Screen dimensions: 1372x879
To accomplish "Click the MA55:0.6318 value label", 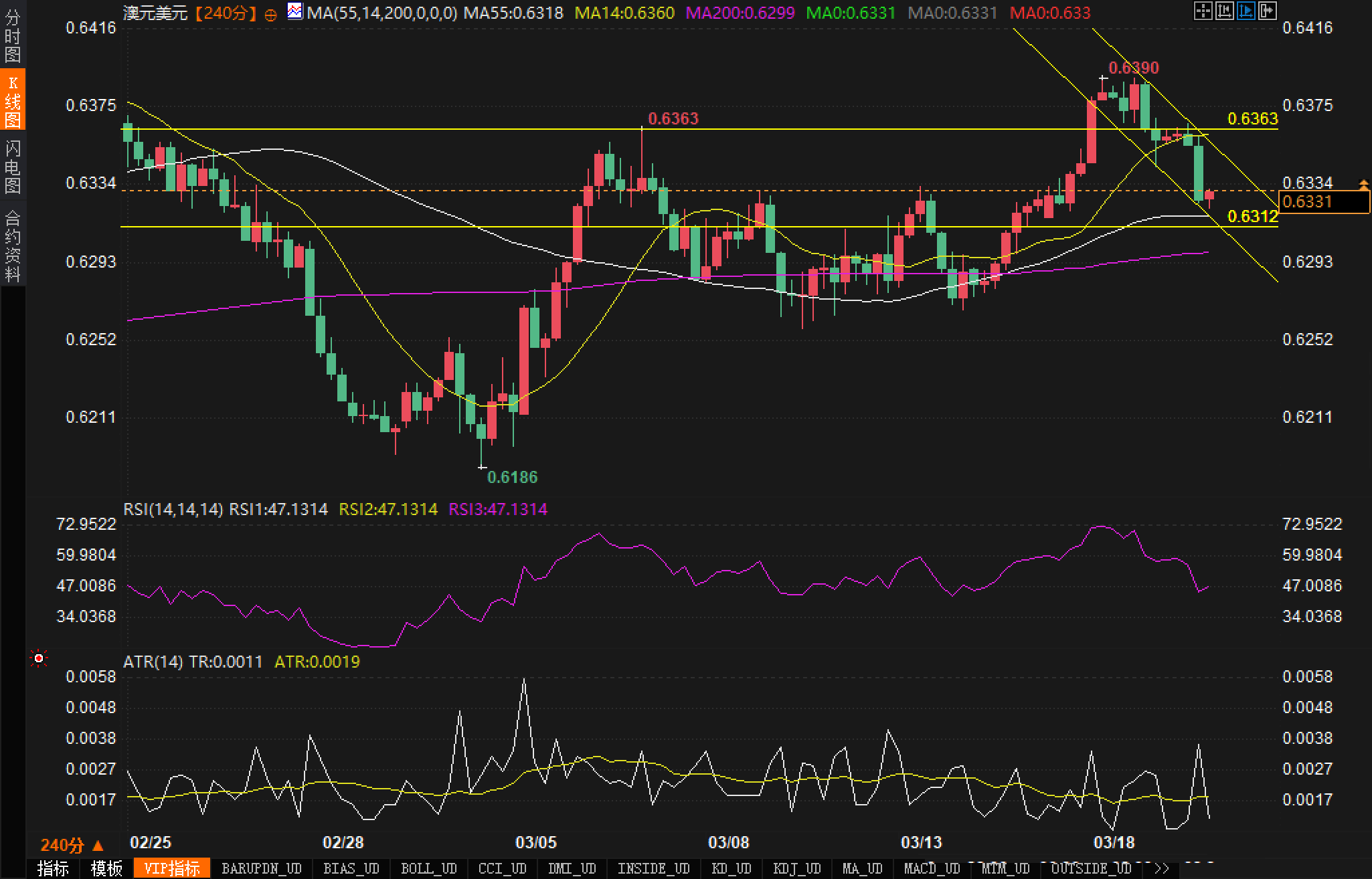I will [x=513, y=13].
